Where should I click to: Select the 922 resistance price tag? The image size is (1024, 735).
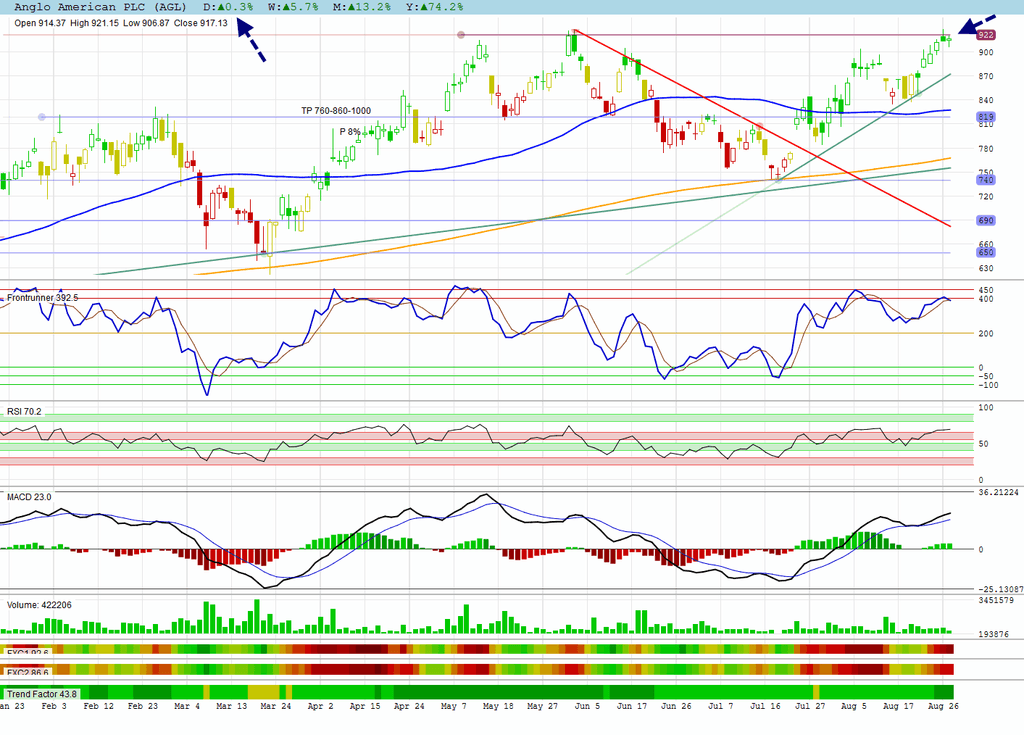click(x=985, y=35)
